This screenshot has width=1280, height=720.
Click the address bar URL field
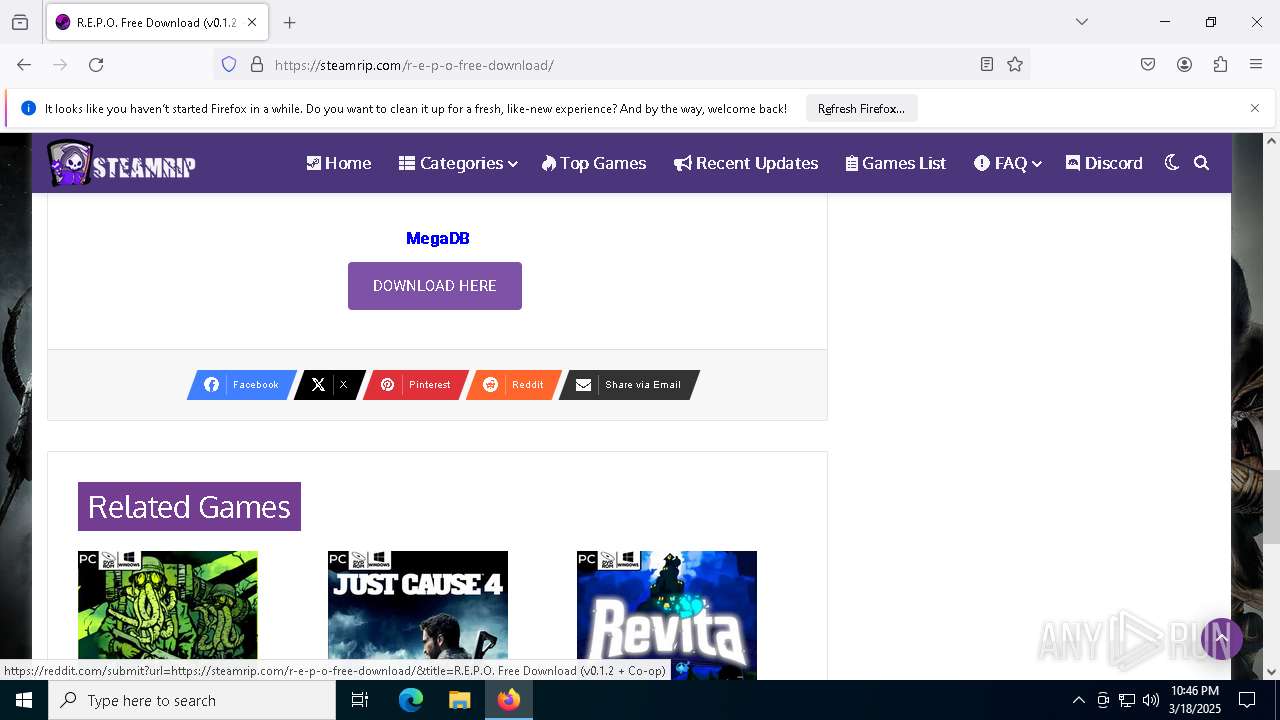click(x=620, y=65)
